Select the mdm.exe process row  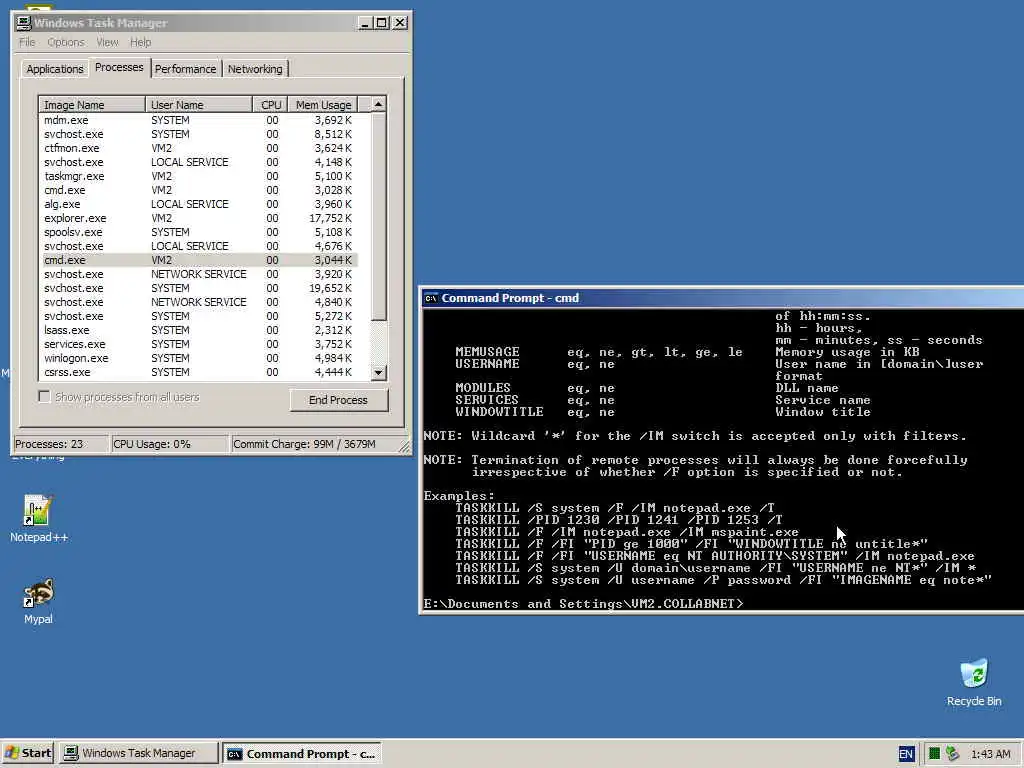click(x=199, y=120)
